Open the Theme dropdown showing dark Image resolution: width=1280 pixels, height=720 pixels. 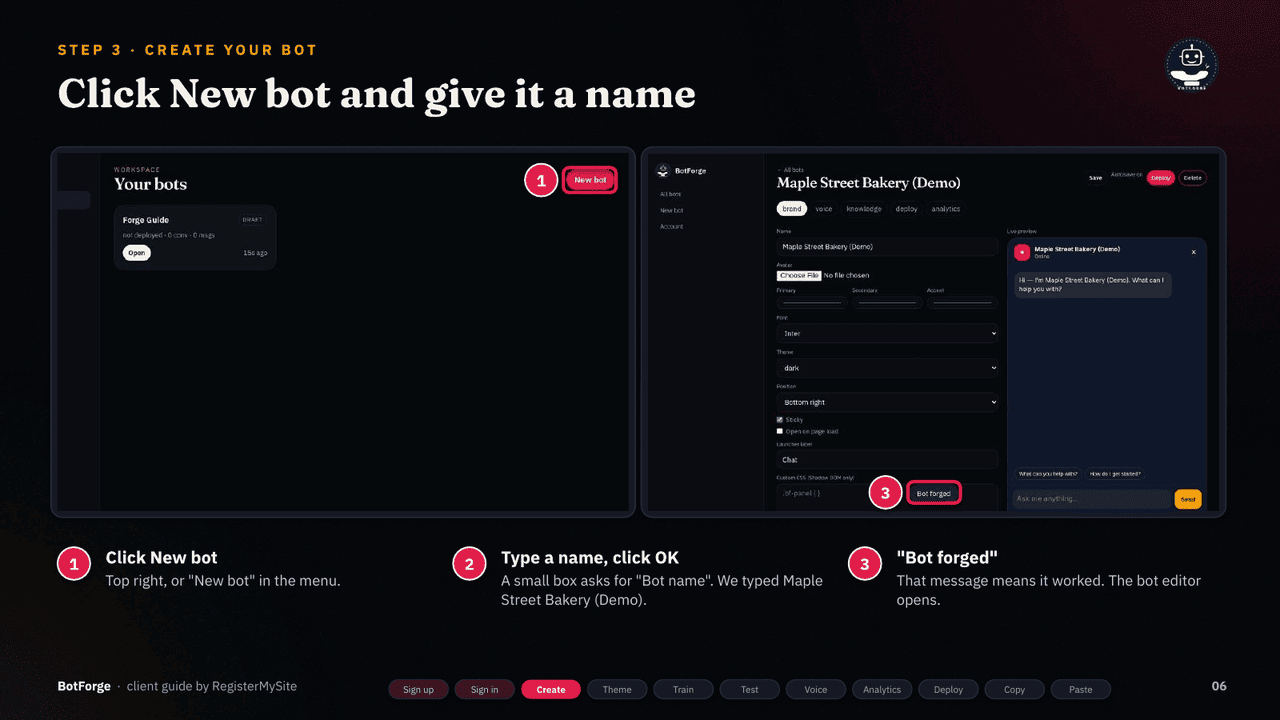tap(887, 368)
